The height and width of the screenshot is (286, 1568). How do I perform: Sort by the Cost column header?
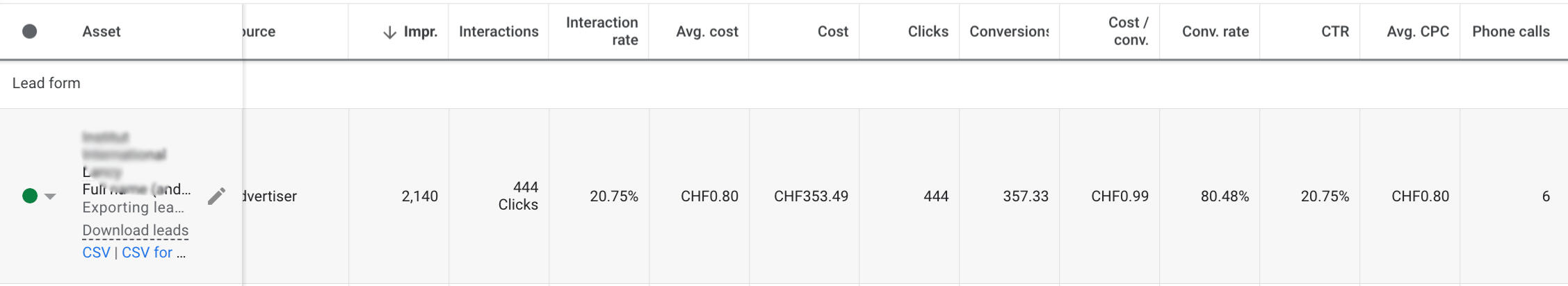point(832,32)
